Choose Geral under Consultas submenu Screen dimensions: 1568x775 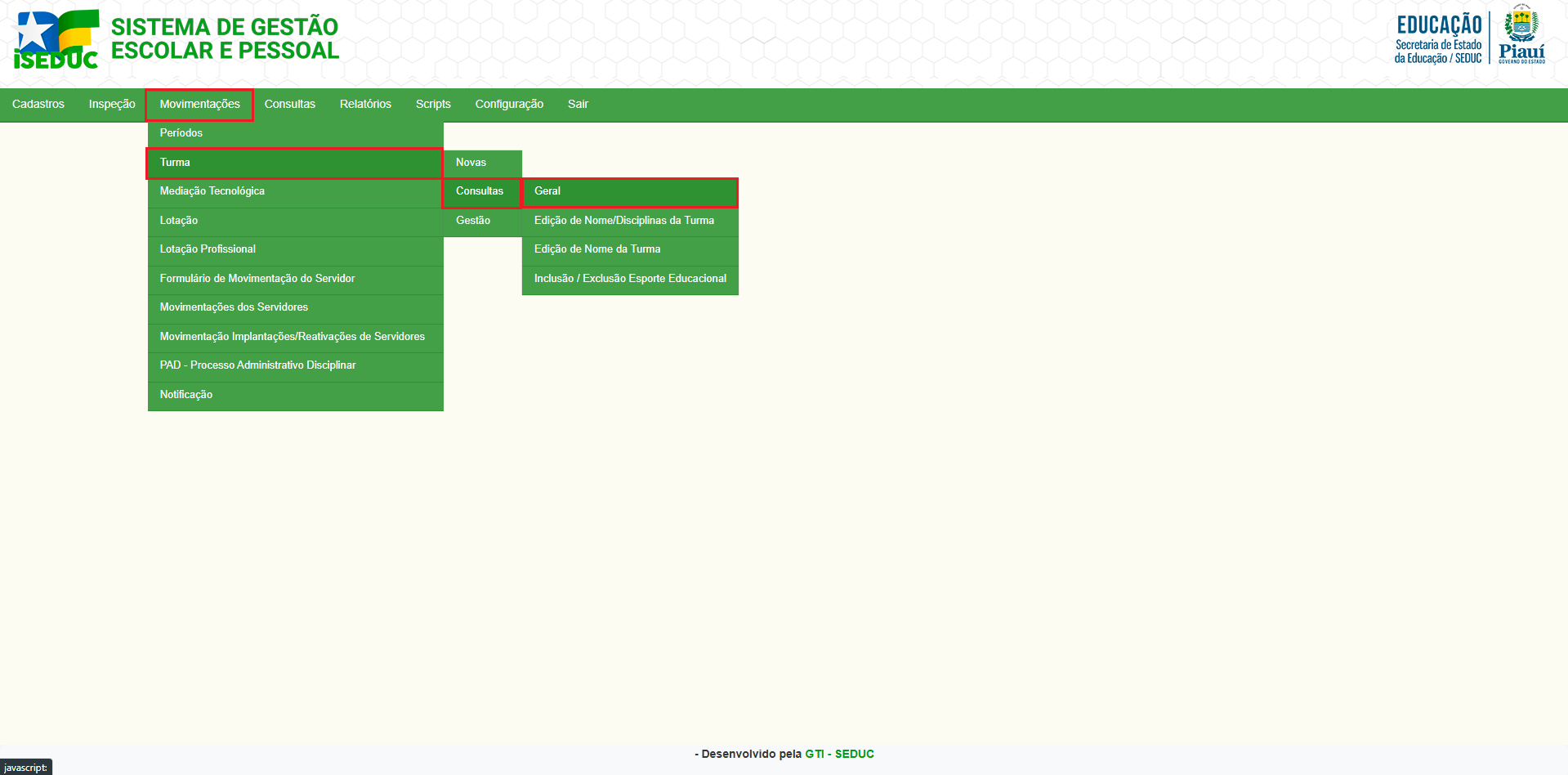629,191
